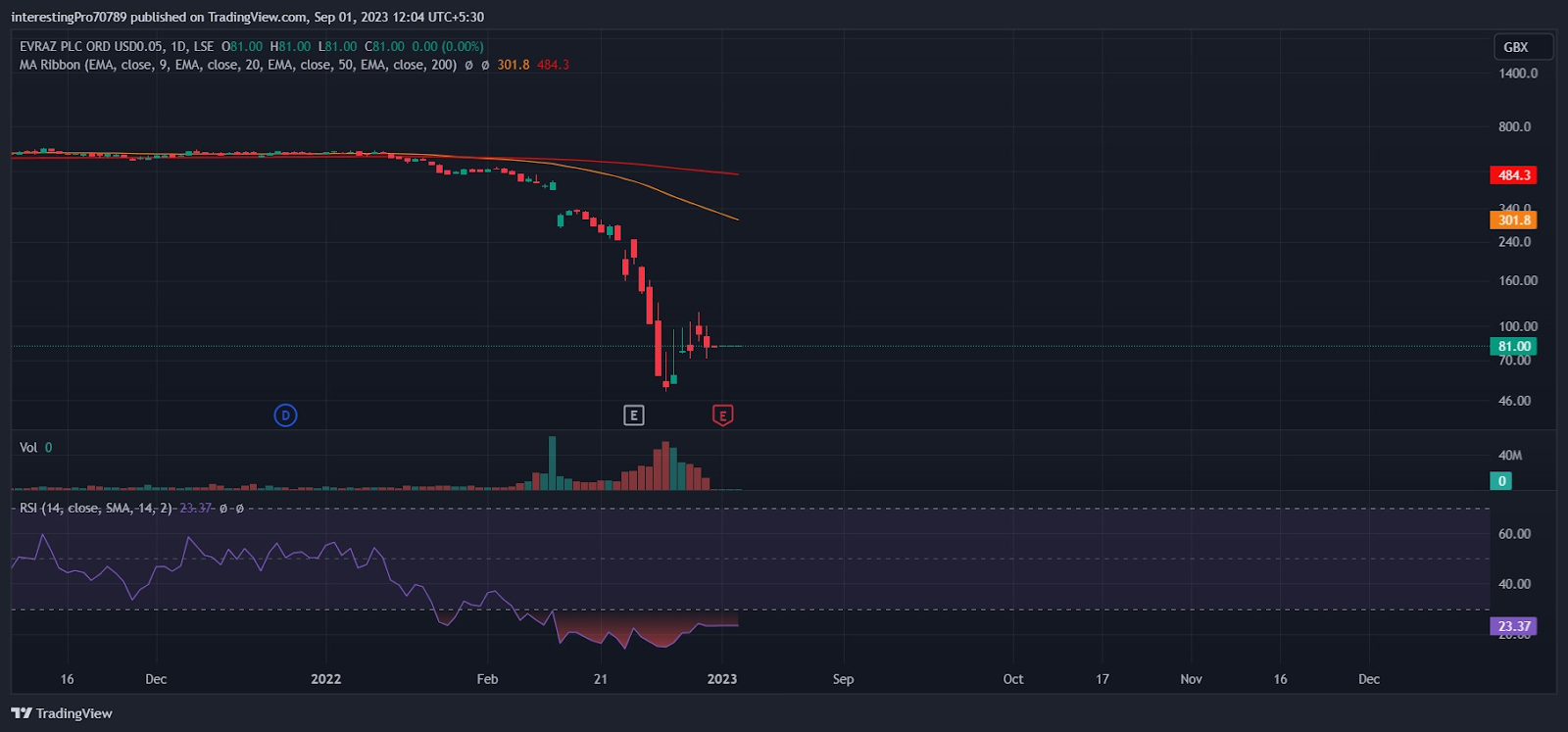Select the EVRAZ PLC ORD USD0.05 symbol title
This screenshot has height=732, width=1568.
[x=117, y=46]
